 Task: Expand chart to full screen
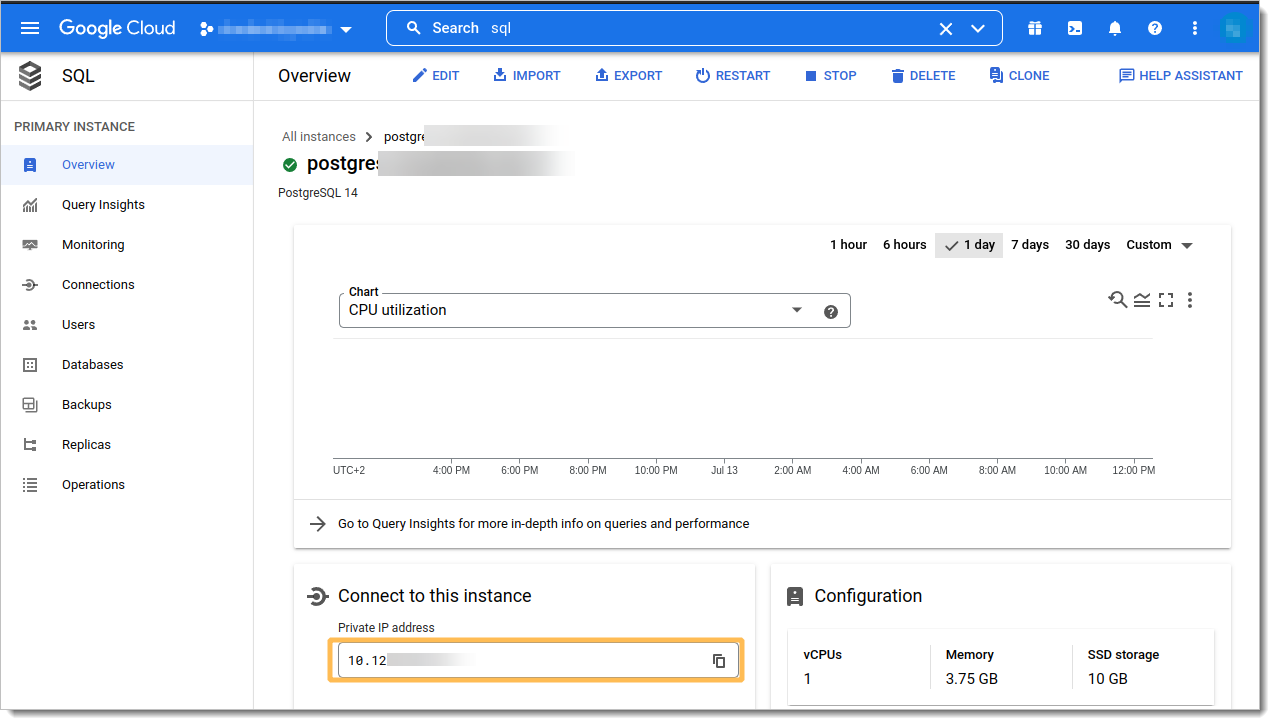point(1166,300)
